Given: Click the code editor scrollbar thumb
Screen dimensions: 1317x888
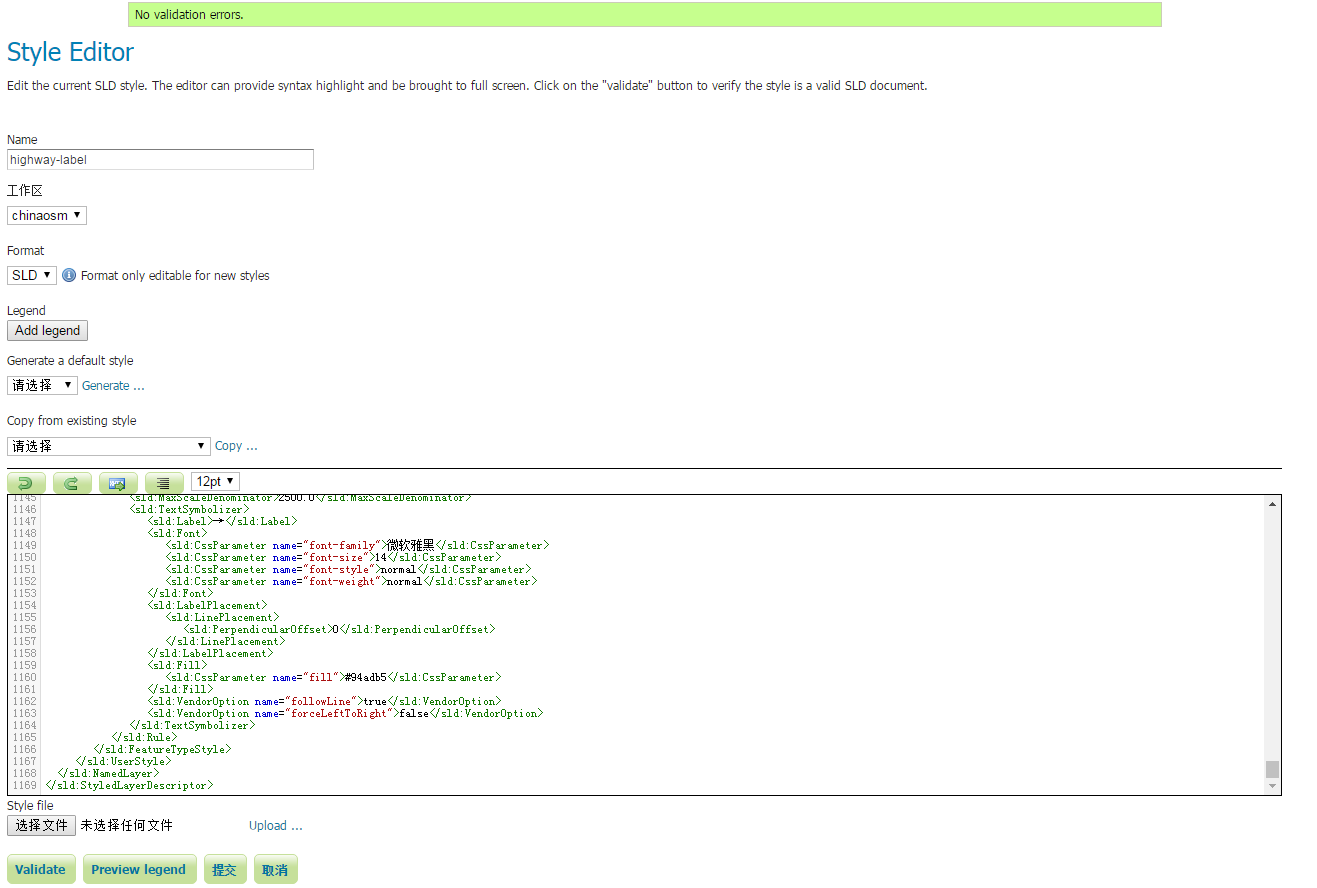Looking at the screenshot, I should [x=1272, y=769].
